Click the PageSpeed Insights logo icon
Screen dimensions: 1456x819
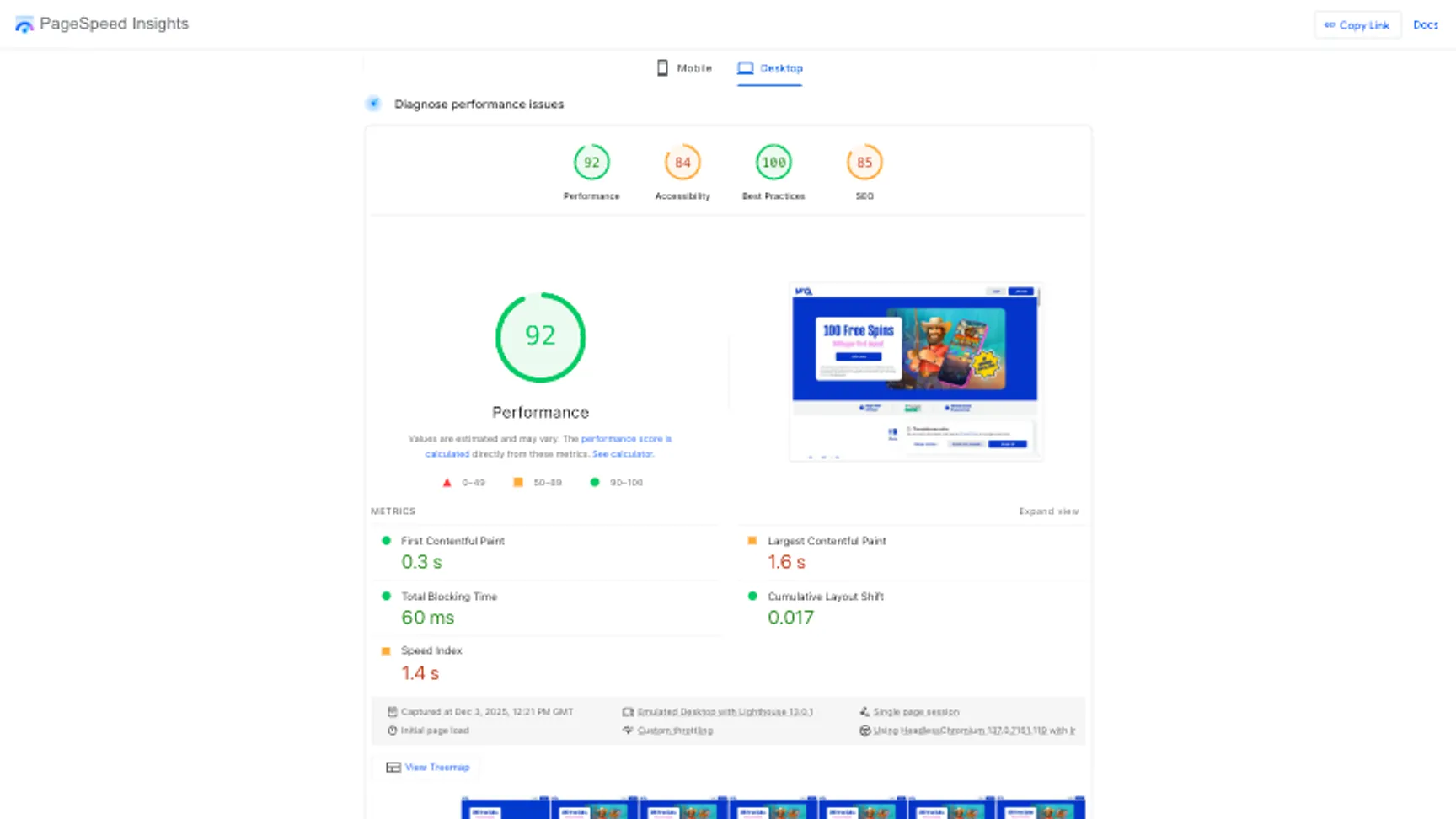(24, 24)
